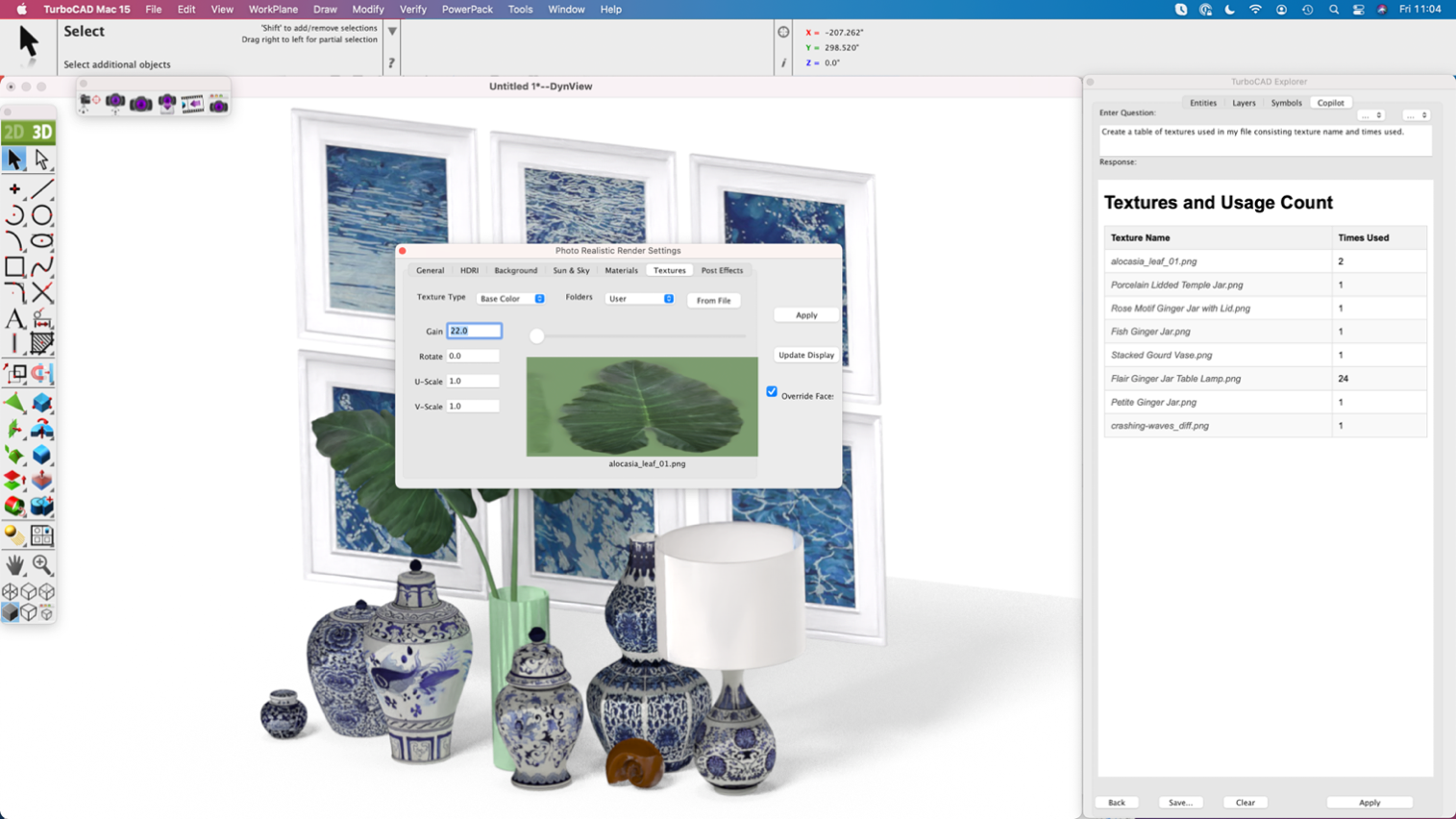Image resolution: width=1456 pixels, height=819 pixels.
Task: Open the Texture Type Base Color dropdown
Action: click(512, 299)
